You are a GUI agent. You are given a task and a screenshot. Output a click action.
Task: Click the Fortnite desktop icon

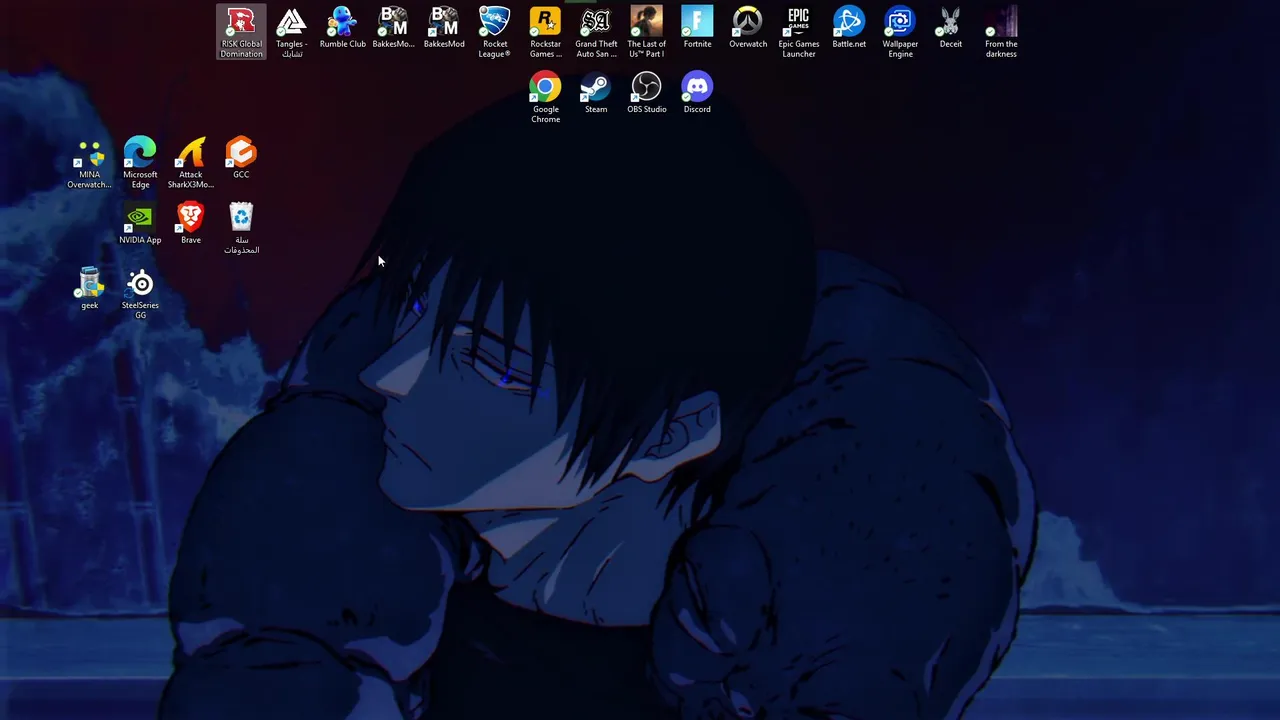(x=697, y=28)
